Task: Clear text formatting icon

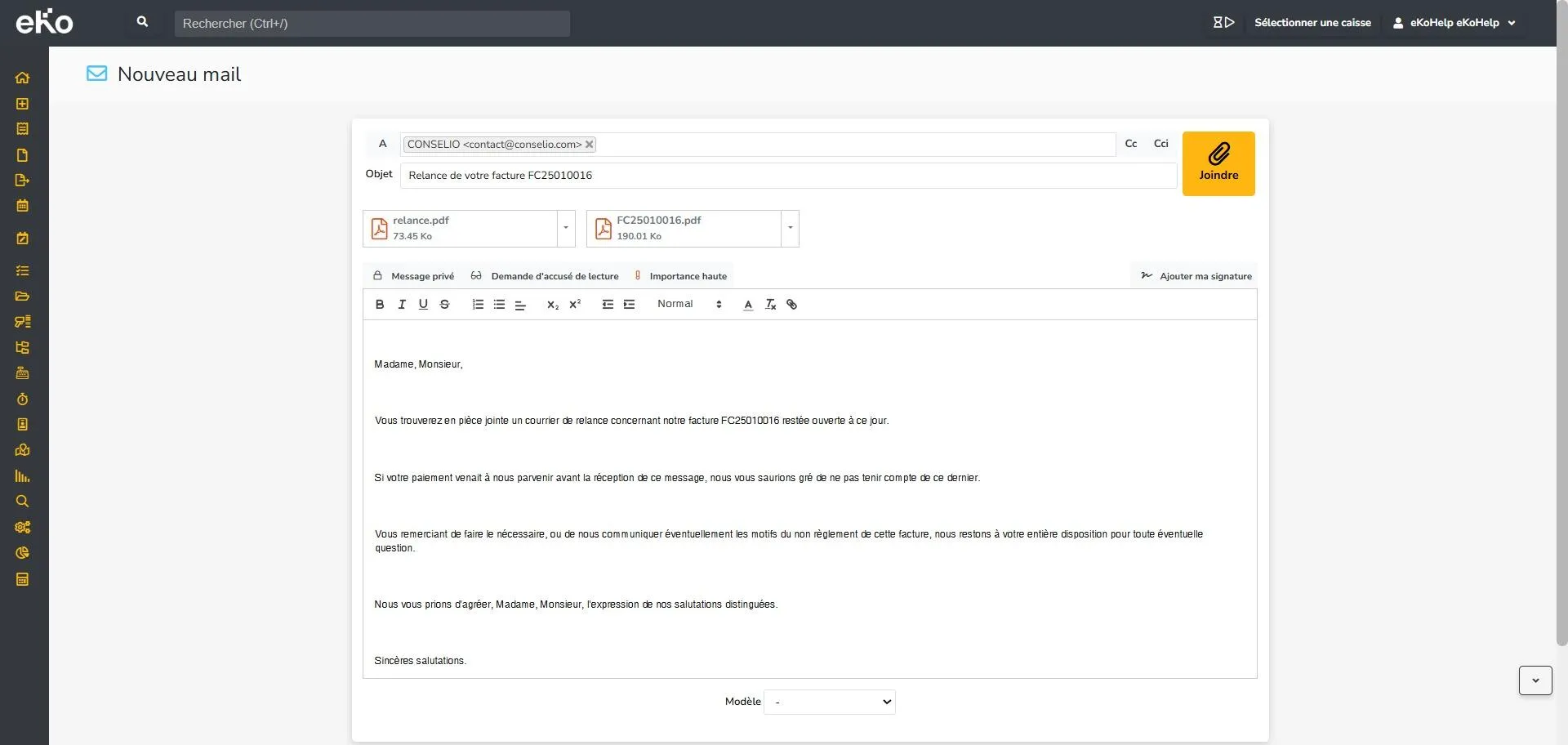Action: click(x=770, y=305)
